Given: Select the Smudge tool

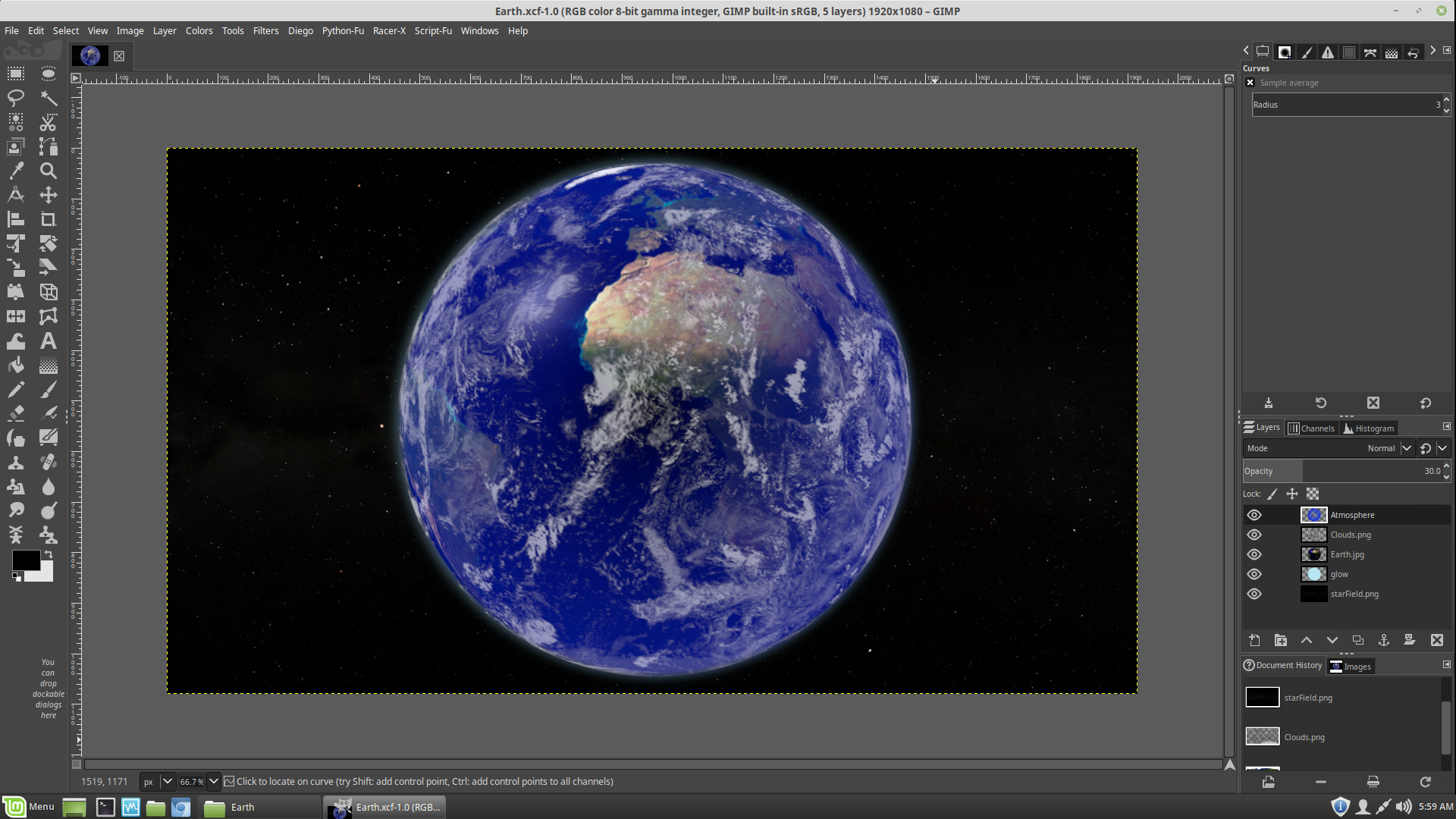Looking at the screenshot, I should pyautogui.click(x=16, y=511).
